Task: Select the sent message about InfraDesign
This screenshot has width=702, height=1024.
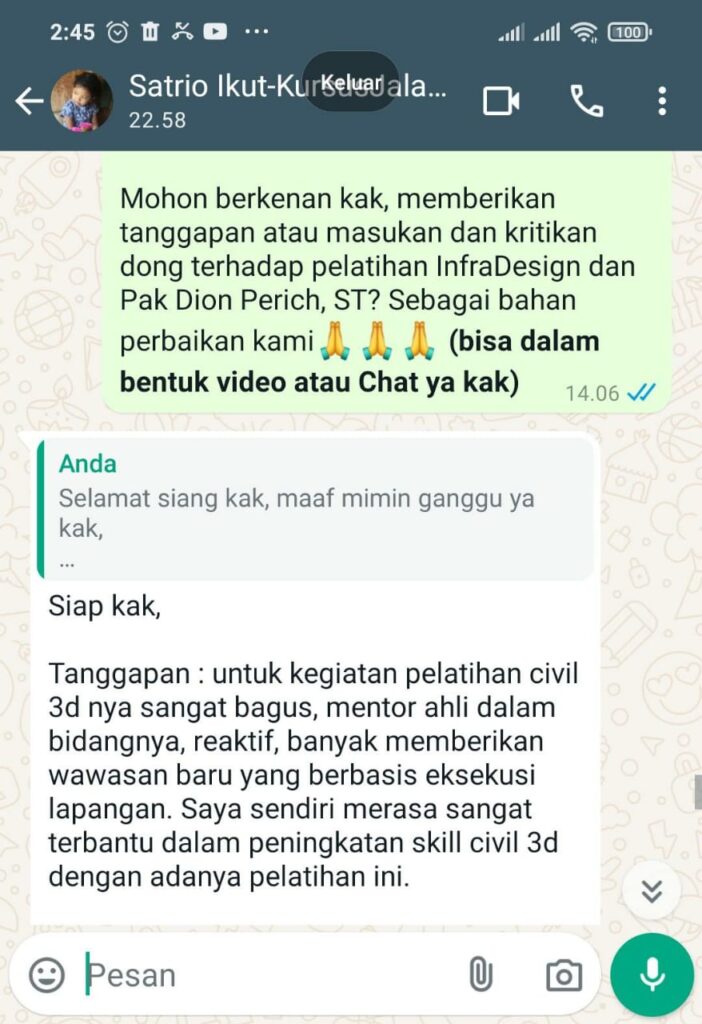Action: point(387,289)
